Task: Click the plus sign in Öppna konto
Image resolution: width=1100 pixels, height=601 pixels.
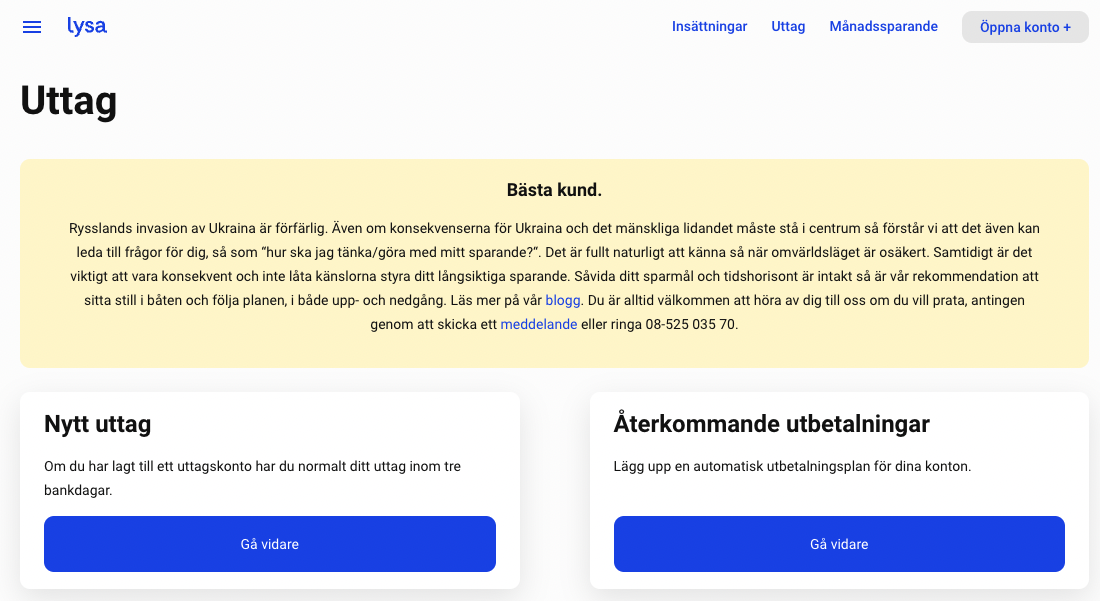Action: tap(1067, 27)
